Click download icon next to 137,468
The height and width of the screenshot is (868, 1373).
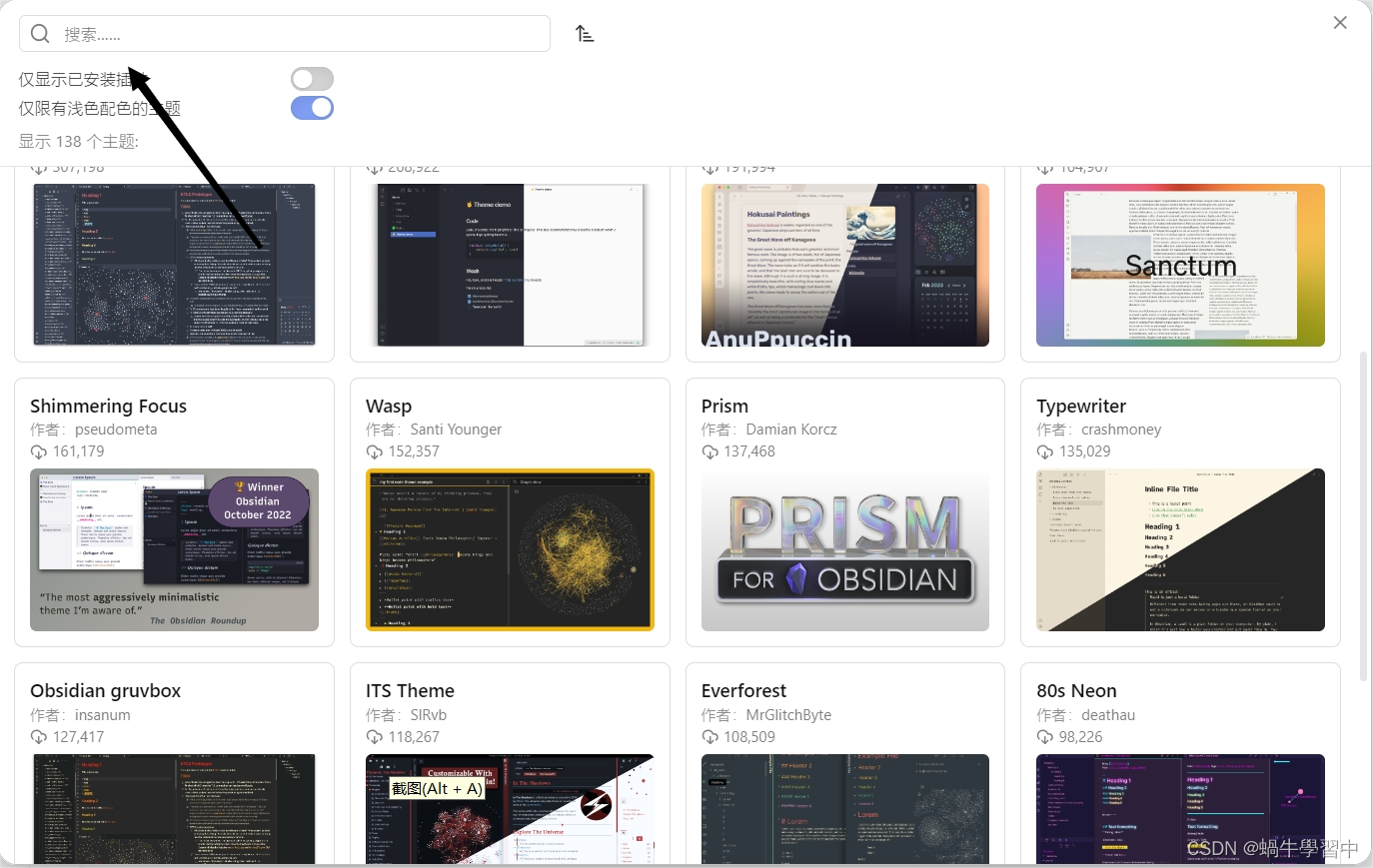click(x=710, y=451)
